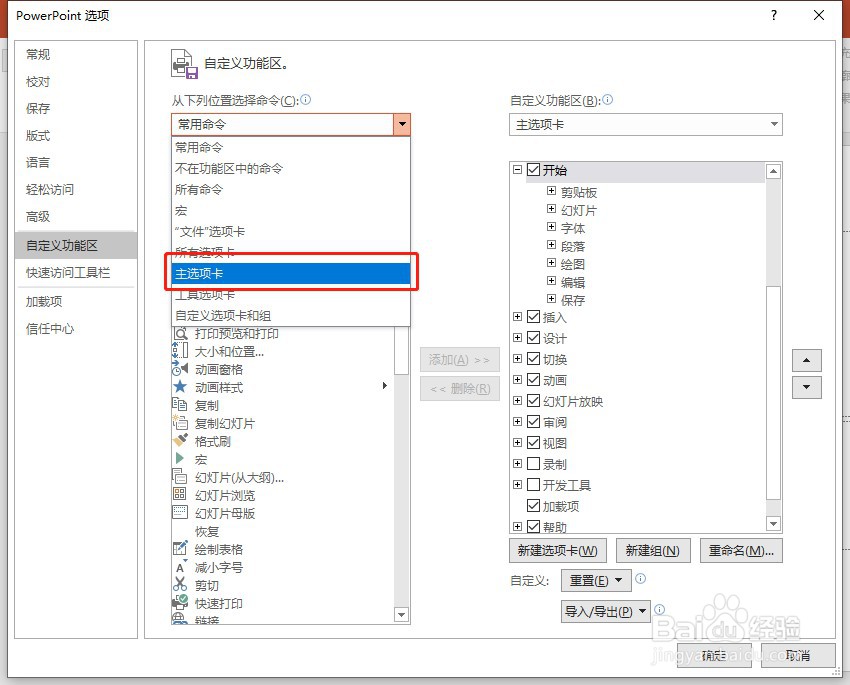Click the slide master icon
The width and height of the screenshot is (850, 685).
click(x=179, y=513)
